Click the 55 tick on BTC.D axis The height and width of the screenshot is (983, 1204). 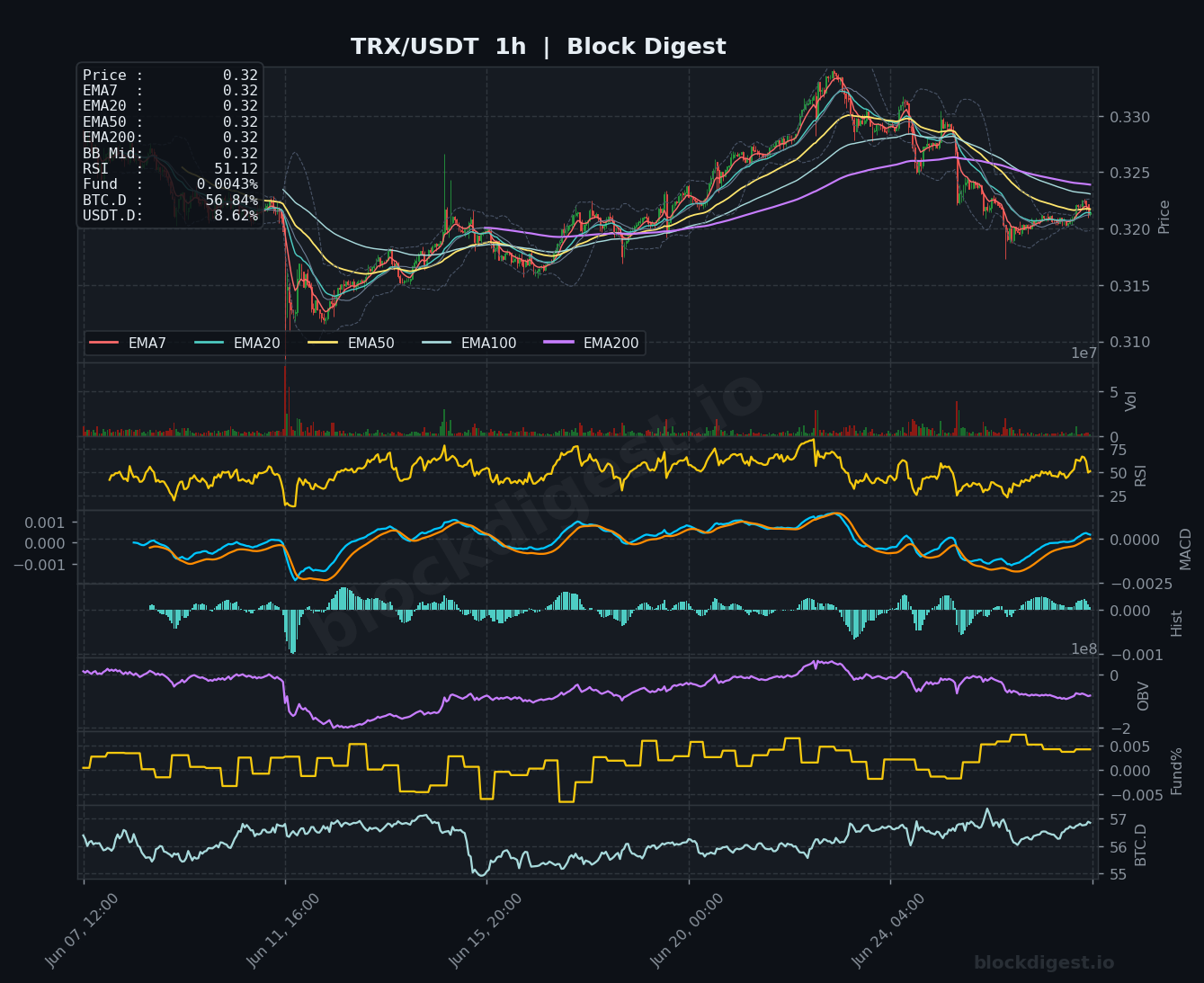point(1119,874)
